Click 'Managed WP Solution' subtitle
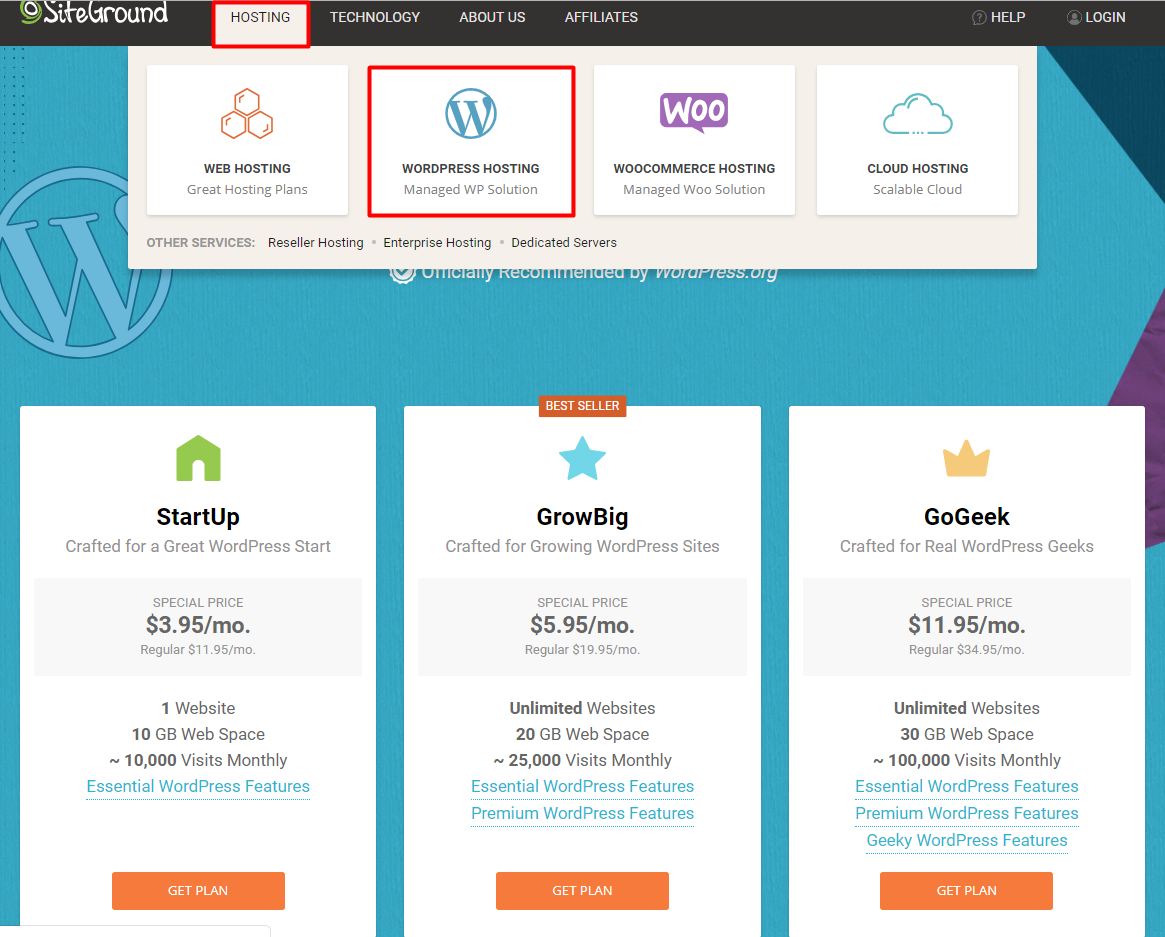 tap(470, 189)
